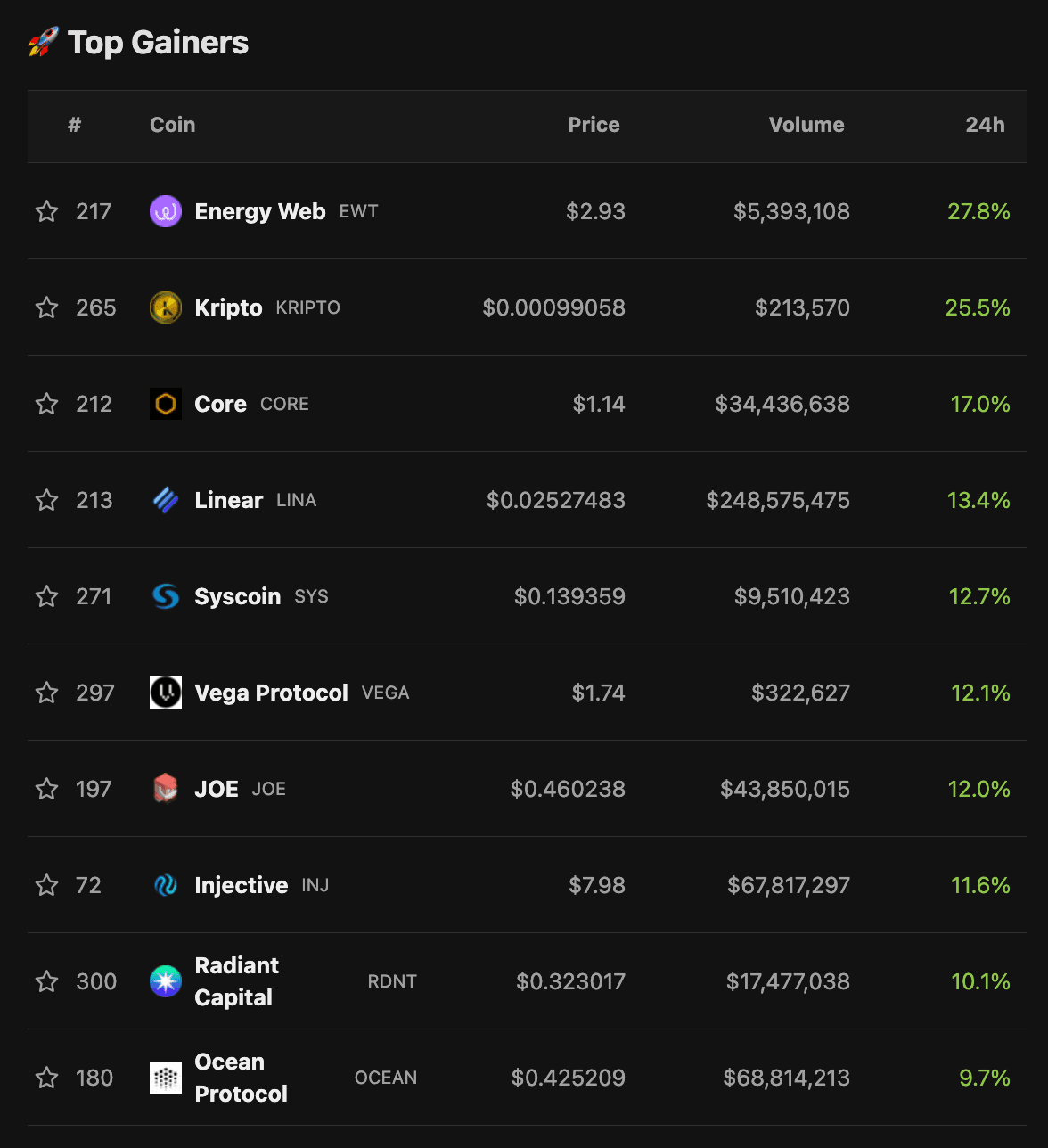Click the Syscoin blue swirl logo
The height and width of the screenshot is (1148, 1048).
(166, 596)
